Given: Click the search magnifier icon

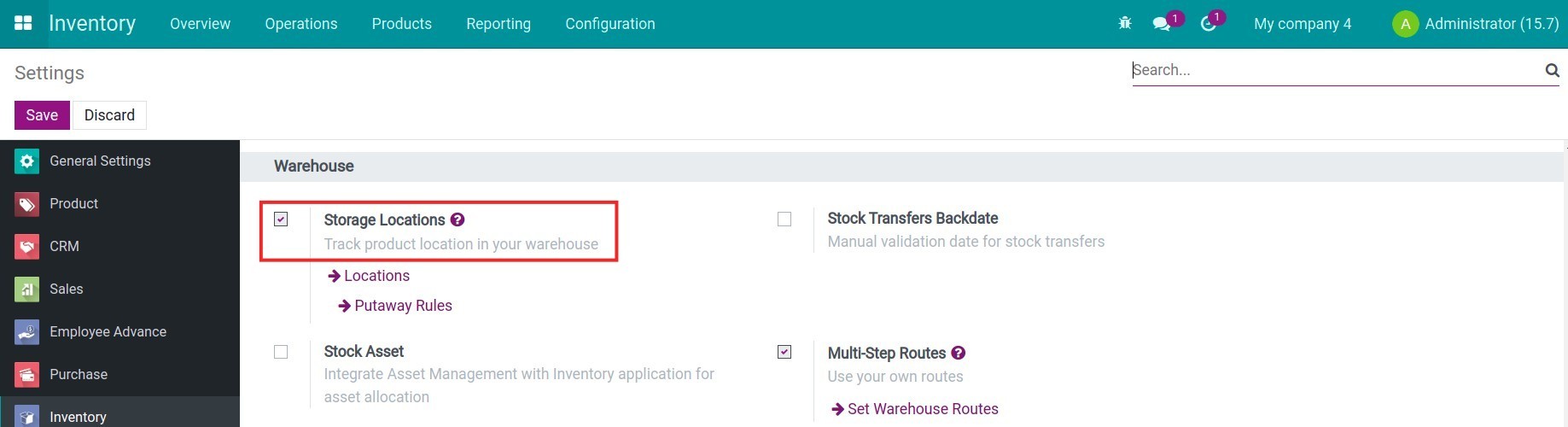Looking at the screenshot, I should coord(1552,70).
